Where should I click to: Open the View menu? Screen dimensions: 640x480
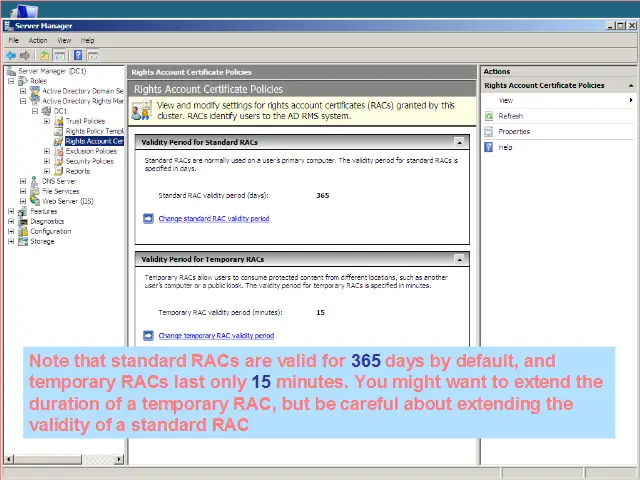tap(64, 40)
